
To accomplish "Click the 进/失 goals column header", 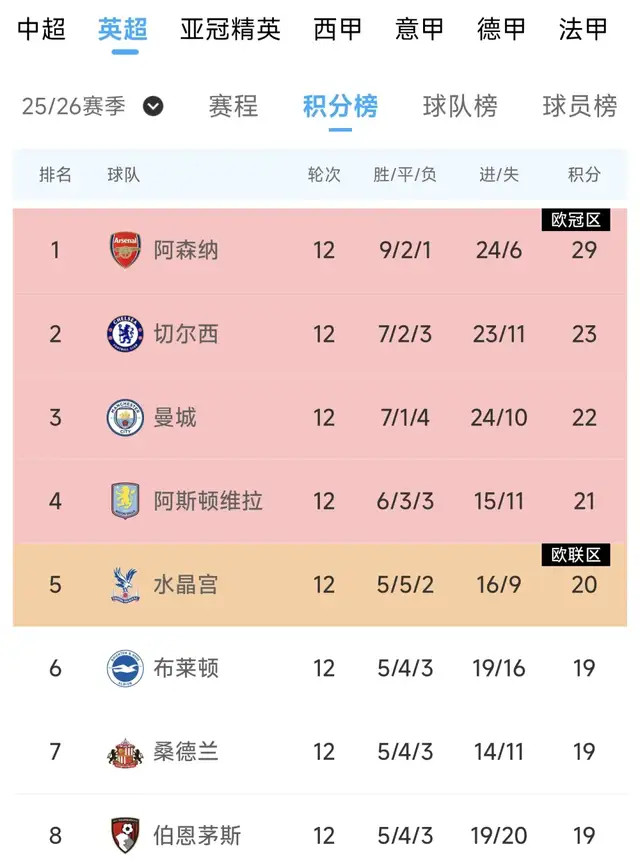I will coord(499,175).
